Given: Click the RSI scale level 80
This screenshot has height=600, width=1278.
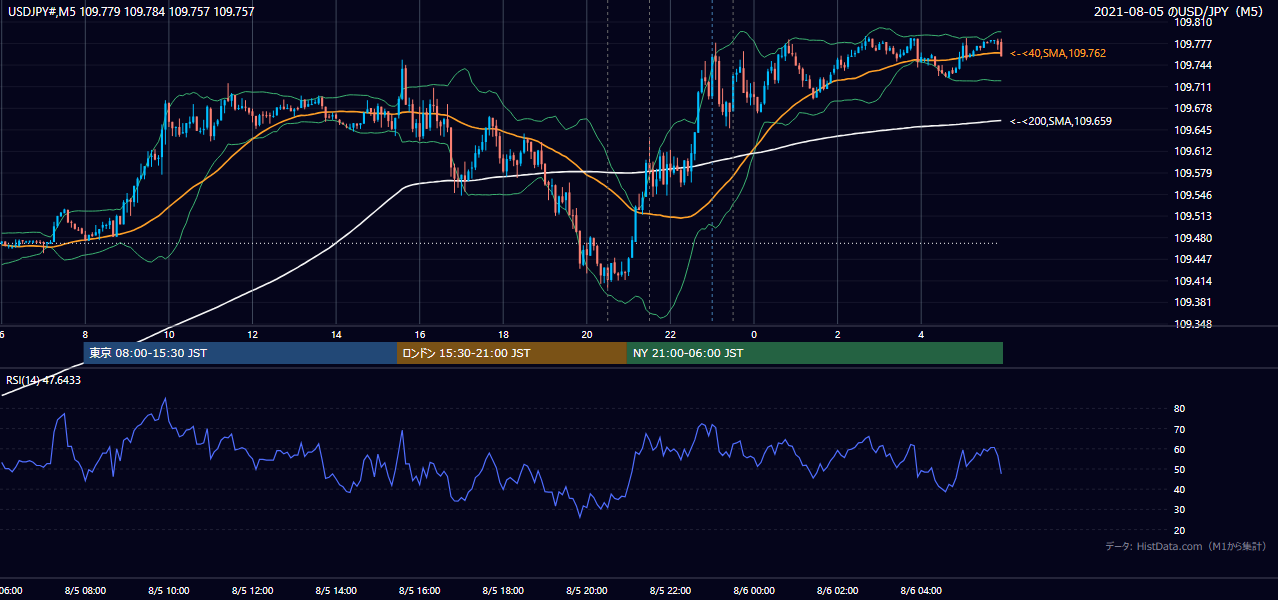Looking at the screenshot, I should point(1179,409).
